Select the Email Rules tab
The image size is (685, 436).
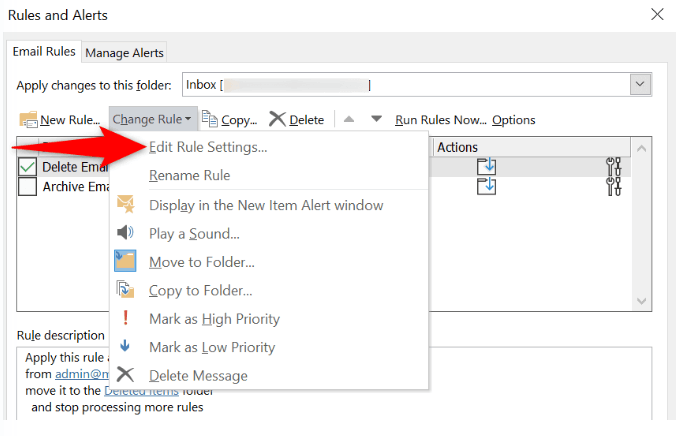tap(44, 52)
